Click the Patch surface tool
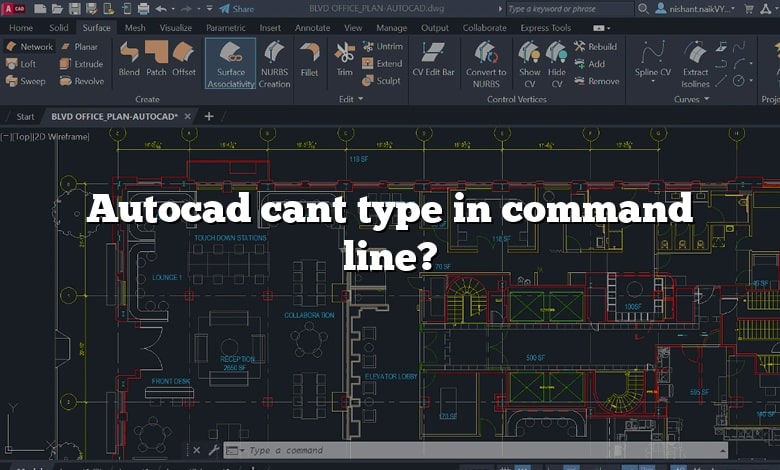The height and width of the screenshot is (470, 780). pos(156,59)
